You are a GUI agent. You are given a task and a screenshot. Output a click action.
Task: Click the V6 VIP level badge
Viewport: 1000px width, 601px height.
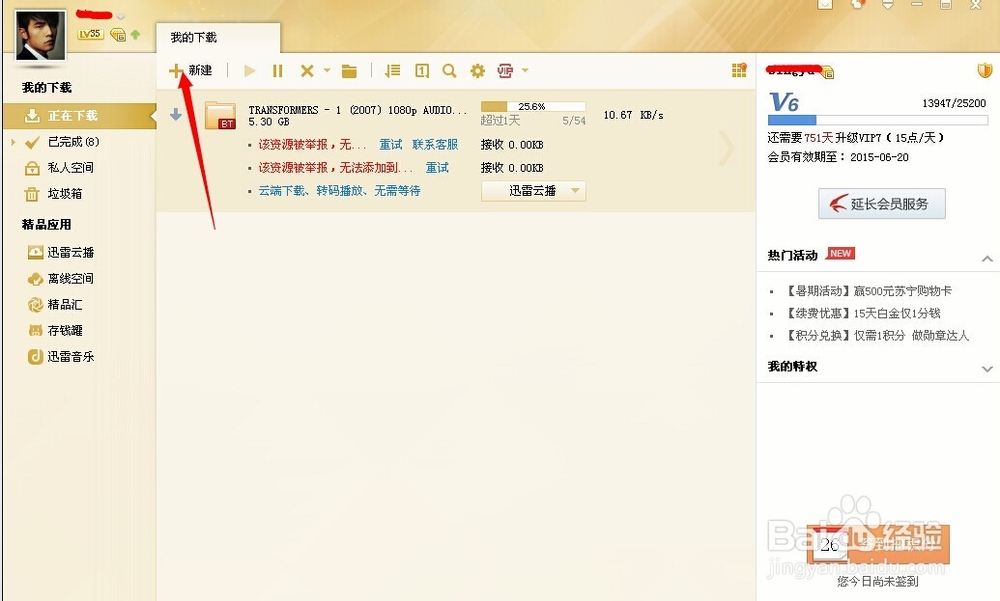784,103
